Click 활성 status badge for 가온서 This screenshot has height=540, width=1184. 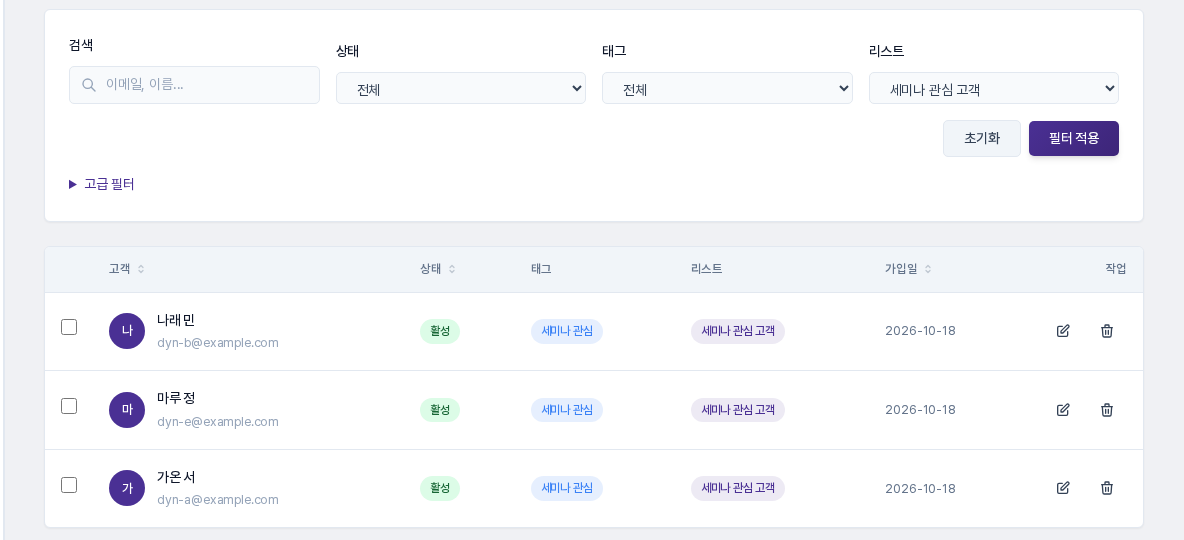(439, 488)
